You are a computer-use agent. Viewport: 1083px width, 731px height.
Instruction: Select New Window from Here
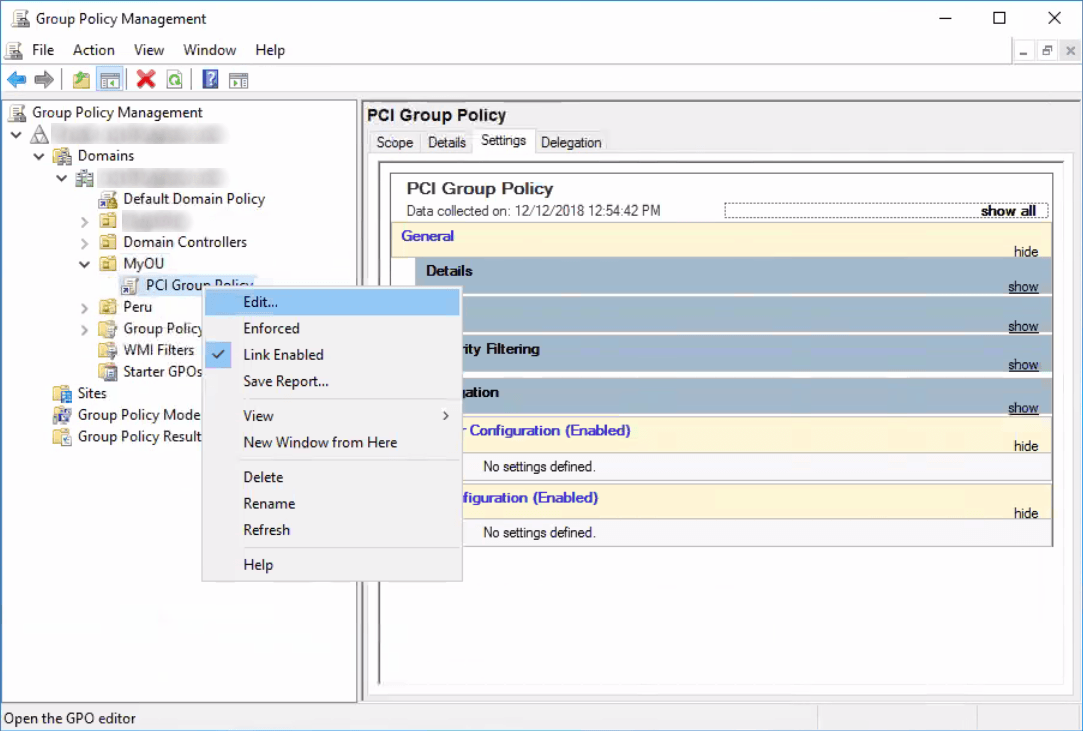pos(333,442)
